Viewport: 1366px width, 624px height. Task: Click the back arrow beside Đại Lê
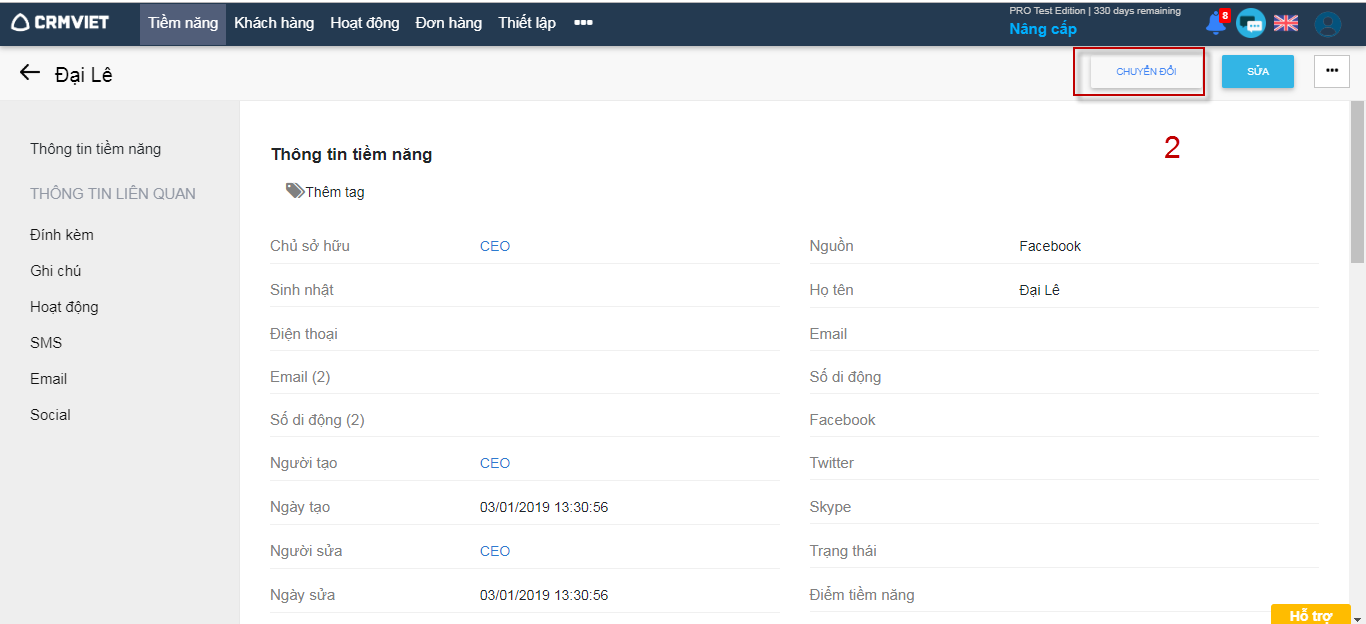30,73
